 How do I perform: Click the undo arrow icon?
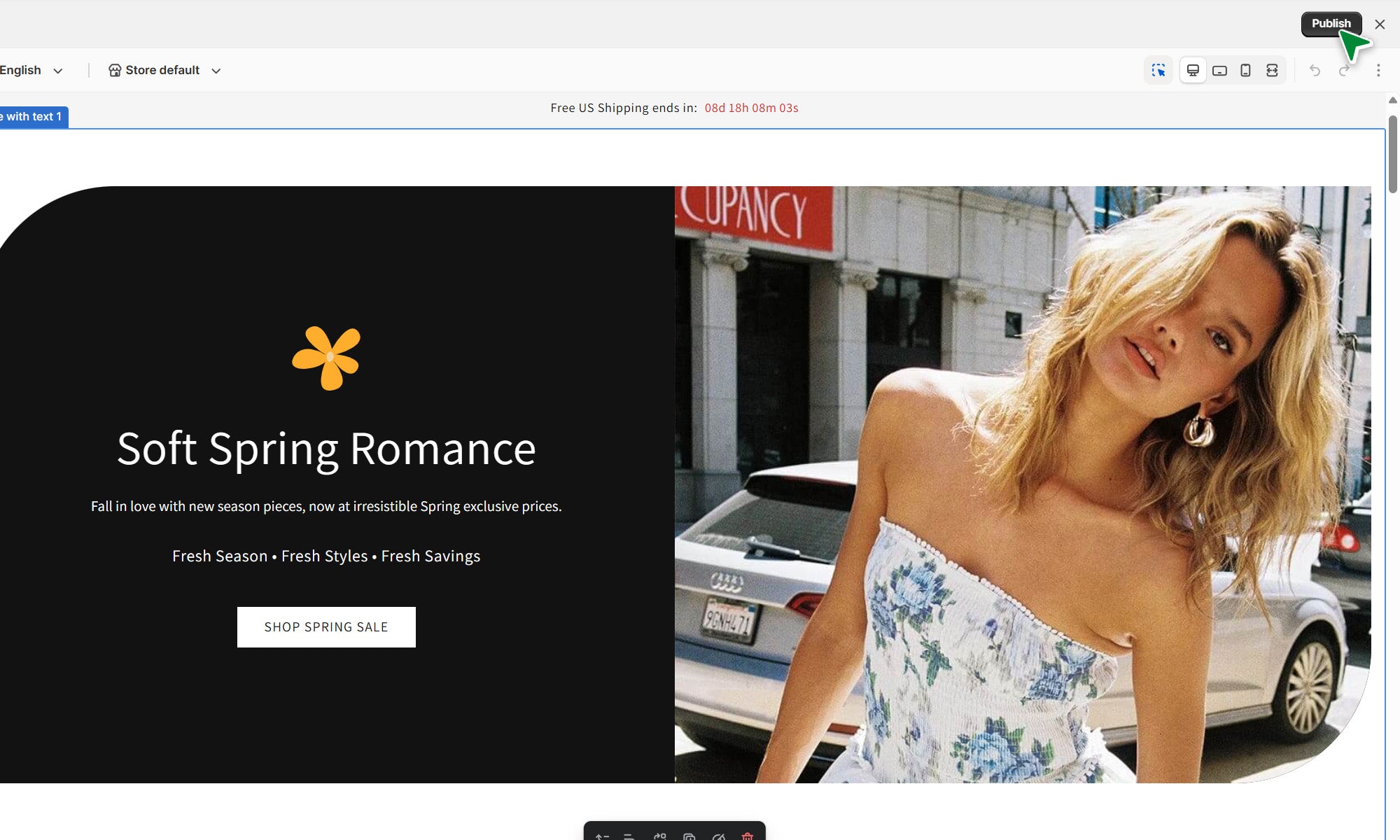pyautogui.click(x=1315, y=71)
